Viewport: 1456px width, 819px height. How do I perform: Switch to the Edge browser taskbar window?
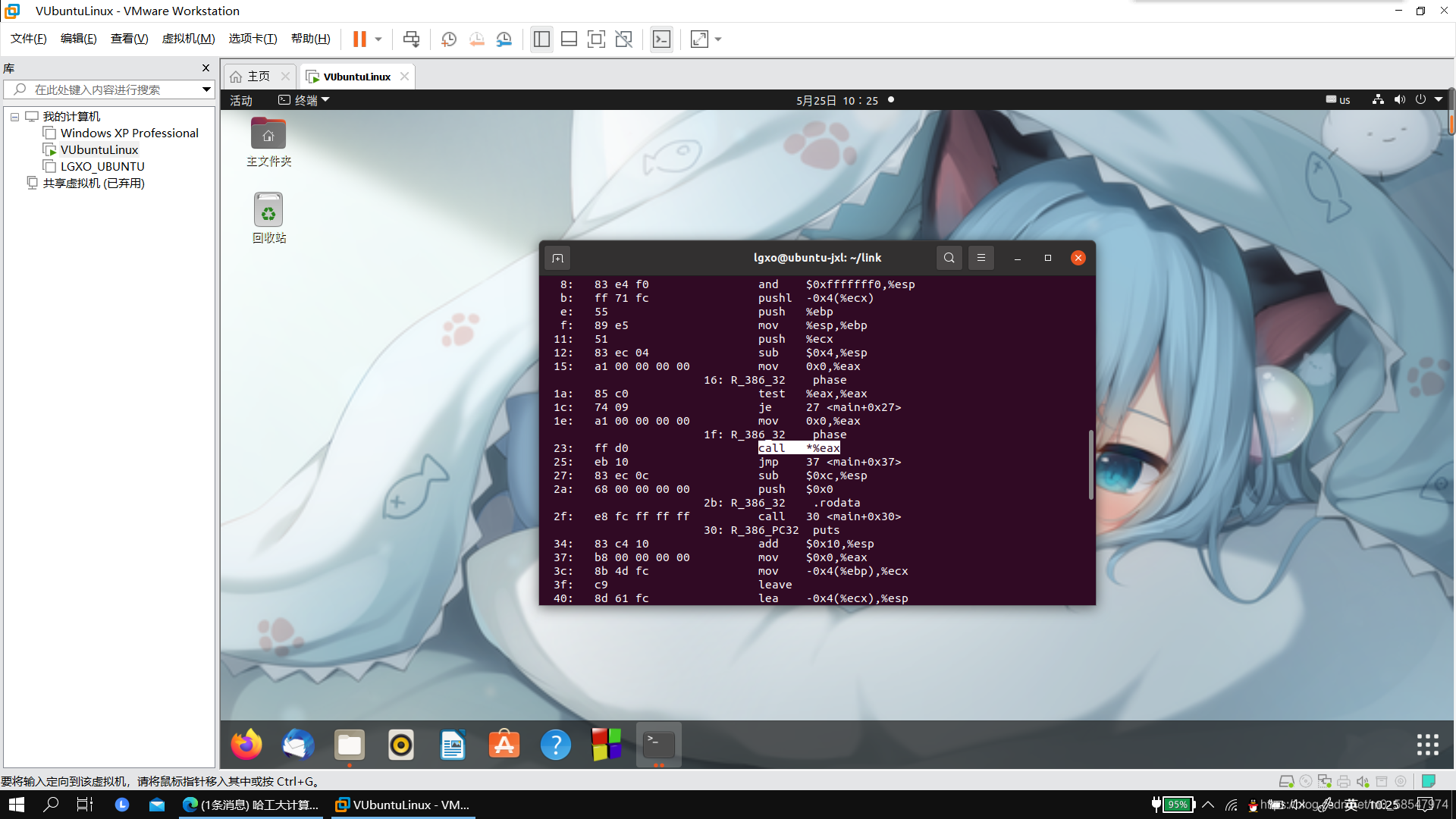pos(252,805)
